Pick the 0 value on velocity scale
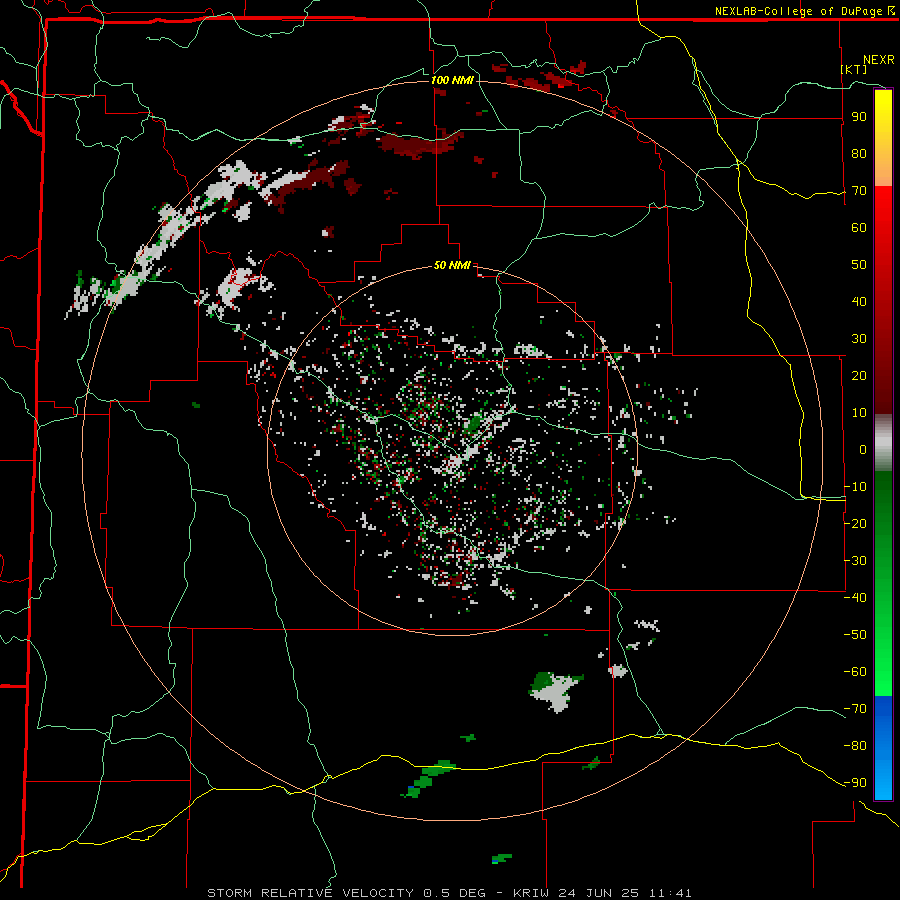The height and width of the screenshot is (900, 900). coord(863,450)
